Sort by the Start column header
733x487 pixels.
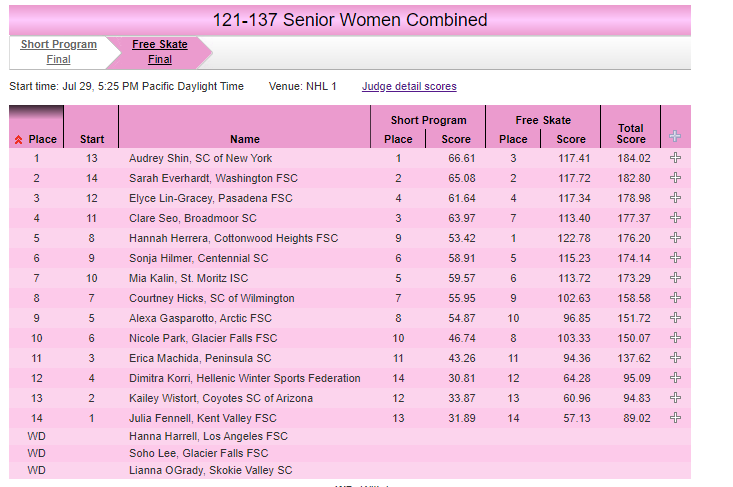(x=92, y=140)
